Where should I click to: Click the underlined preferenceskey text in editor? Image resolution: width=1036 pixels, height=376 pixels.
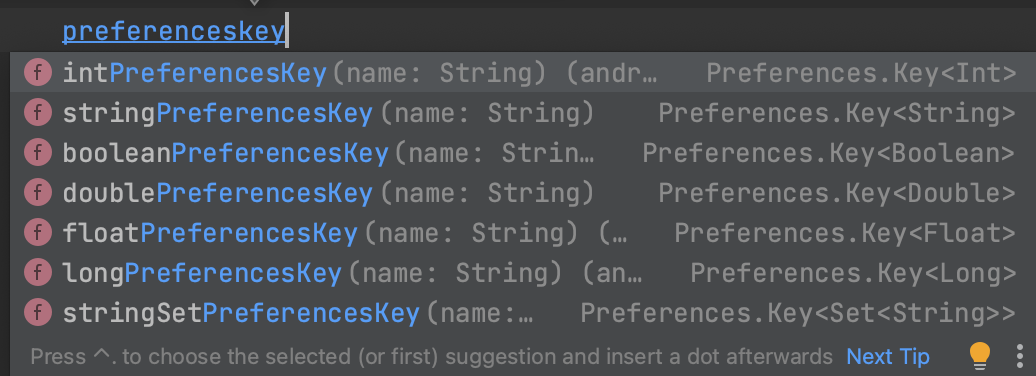[173, 32]
